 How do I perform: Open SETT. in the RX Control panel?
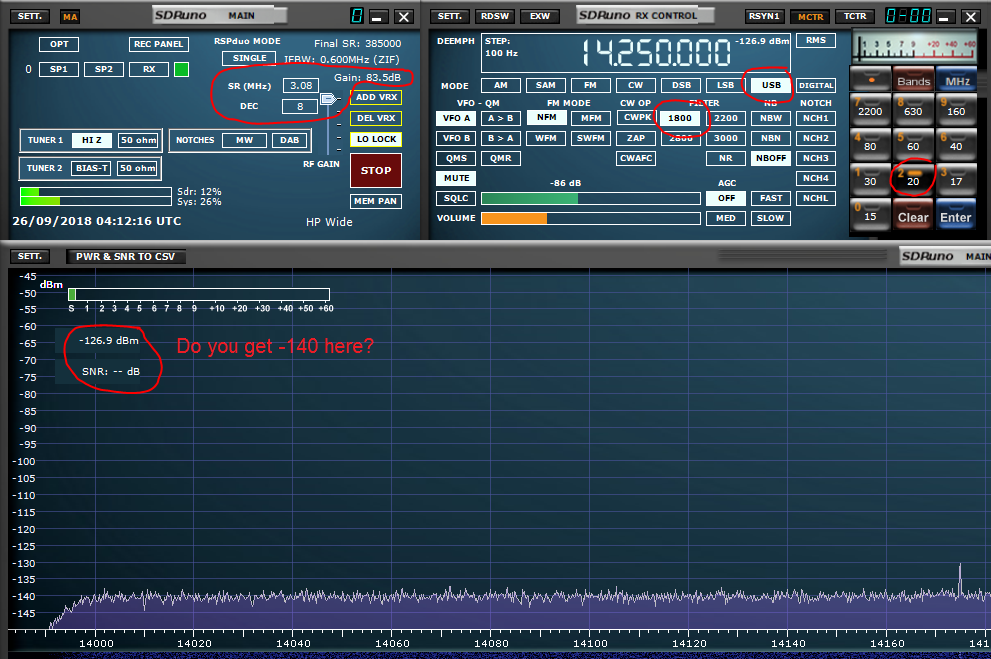[450, 16]
